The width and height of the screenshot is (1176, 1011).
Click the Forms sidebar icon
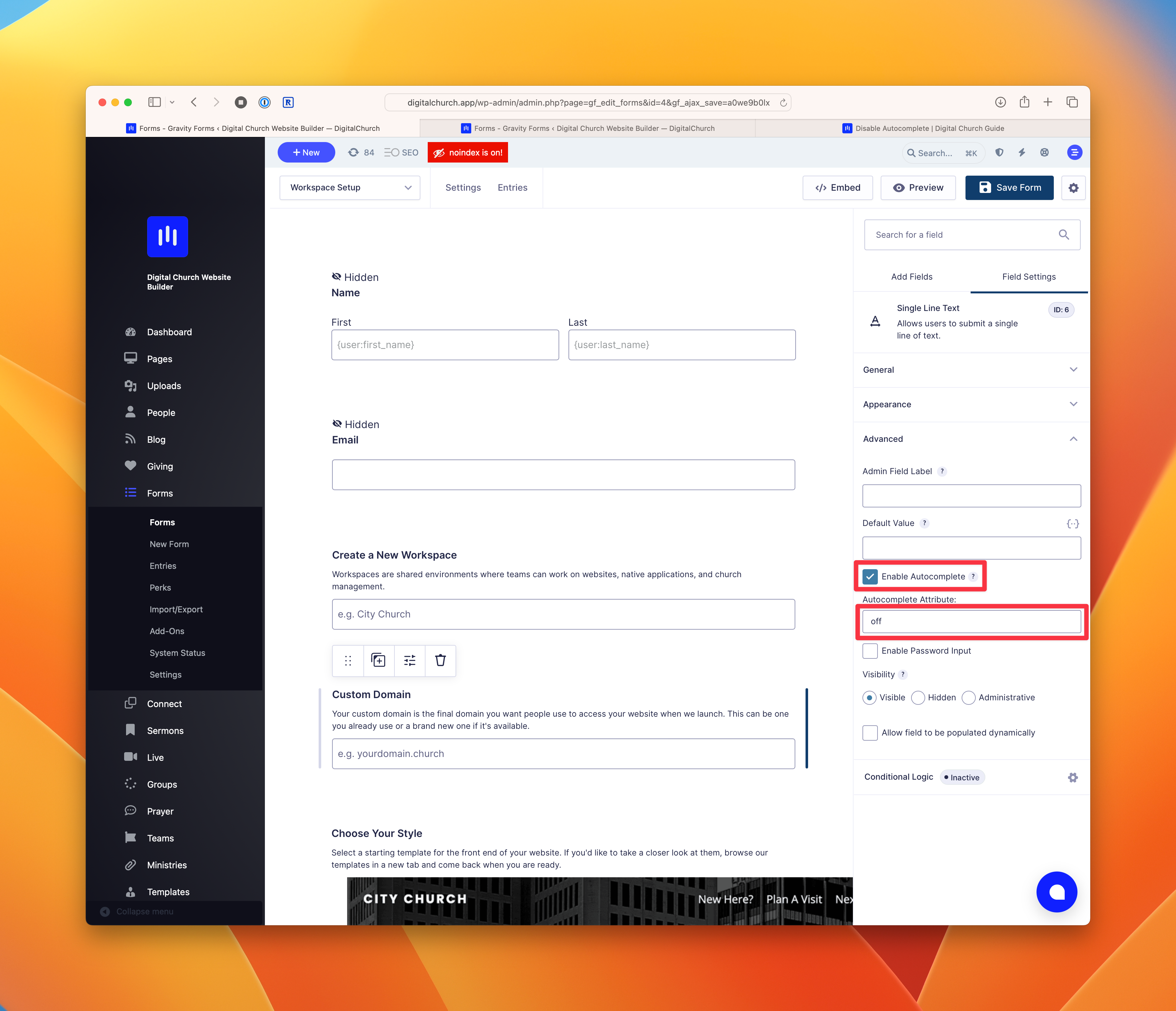pyautogui.click(x=131, y=492)
